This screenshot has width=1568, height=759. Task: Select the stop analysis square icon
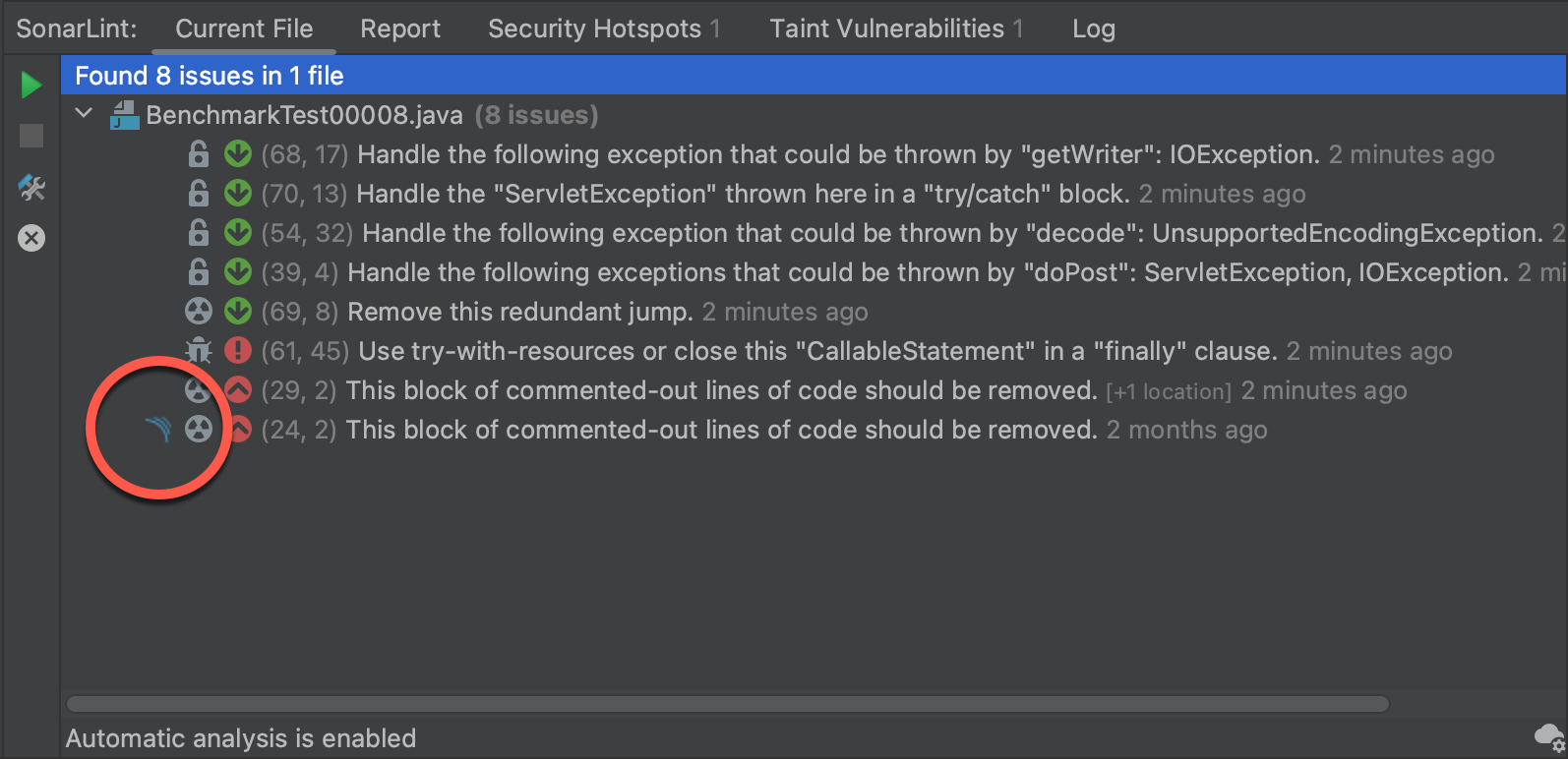[x=30, y=136]
